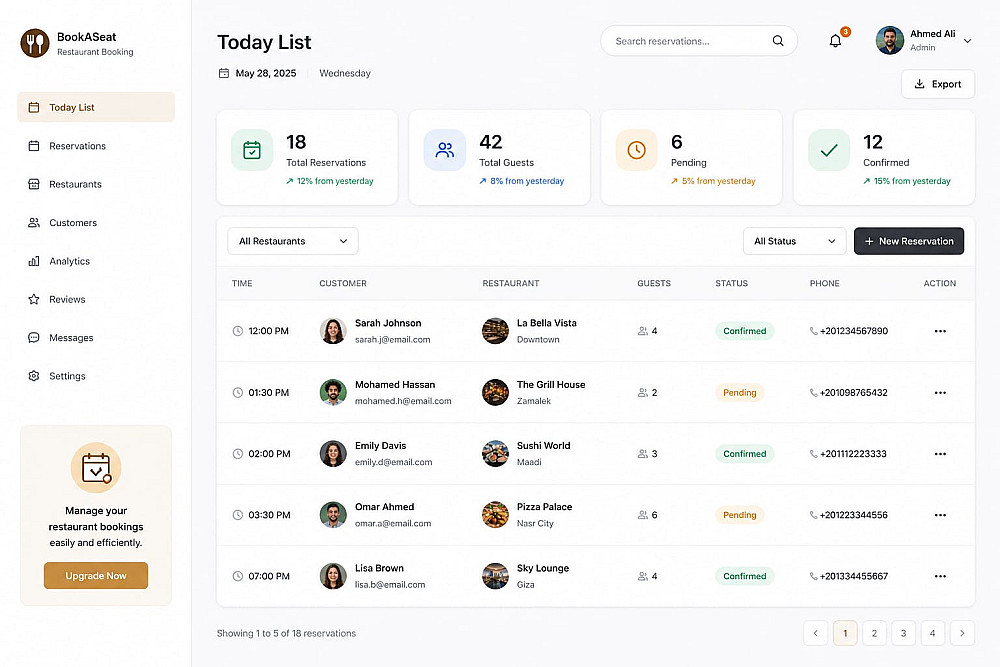Click the calendar icon beside the date
Screen dimensions: 1000x667
(x=224, y=73)
